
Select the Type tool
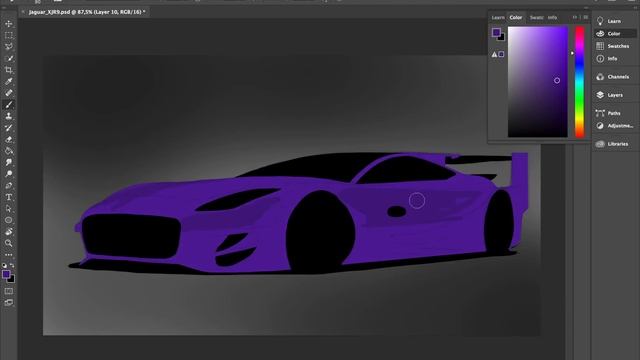[x=9, y=197]
